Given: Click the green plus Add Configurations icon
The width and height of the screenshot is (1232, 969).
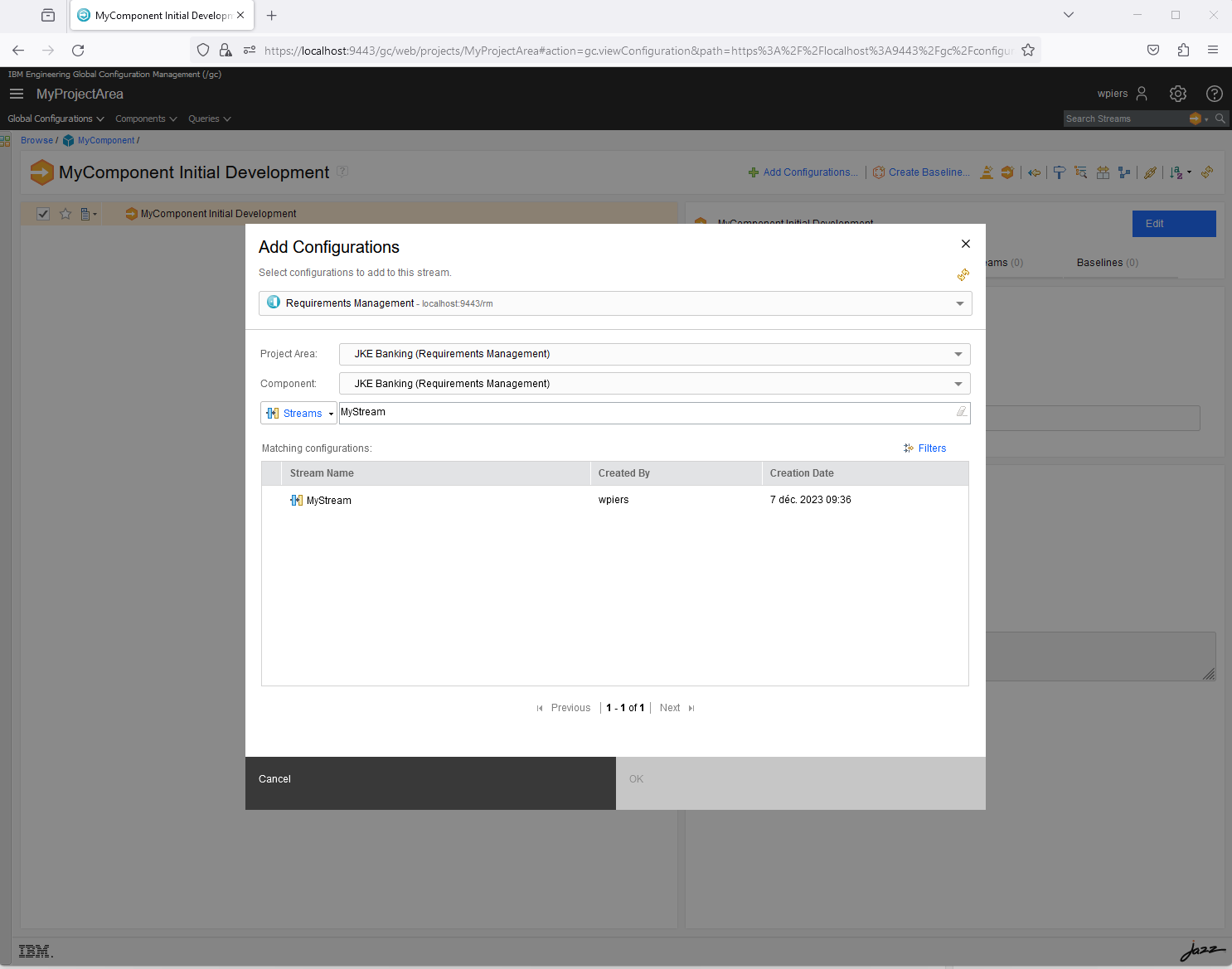Looking at the screenshot, I should [754, 172].
